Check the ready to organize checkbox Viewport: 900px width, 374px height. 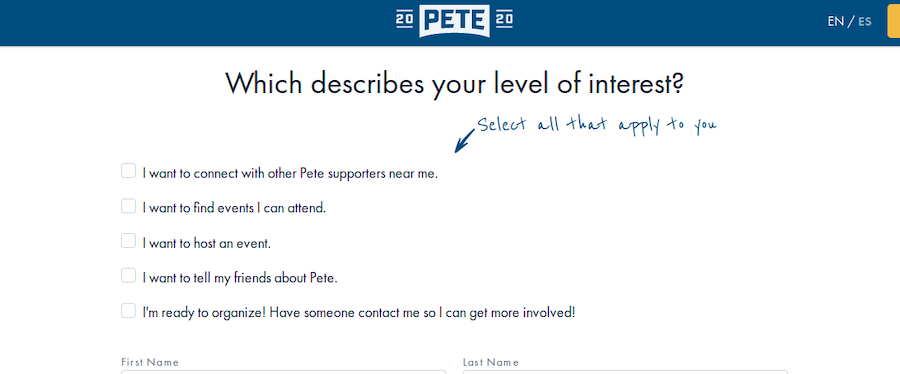[x=129, y=311]
